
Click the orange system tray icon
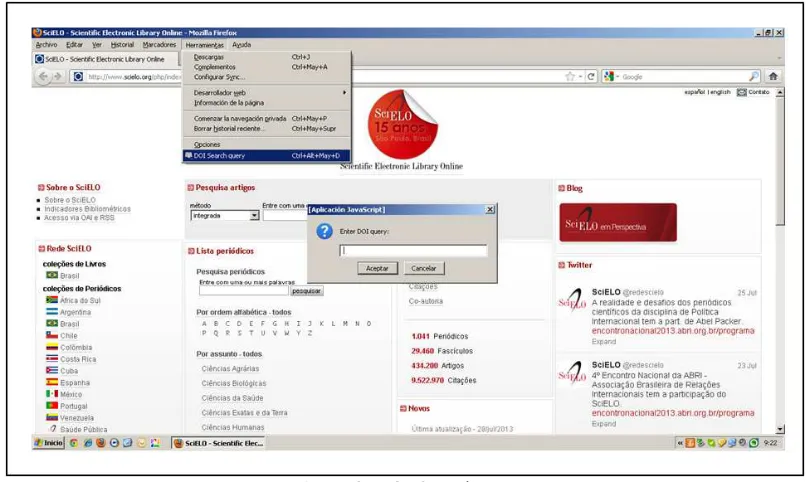pos(690,443)
